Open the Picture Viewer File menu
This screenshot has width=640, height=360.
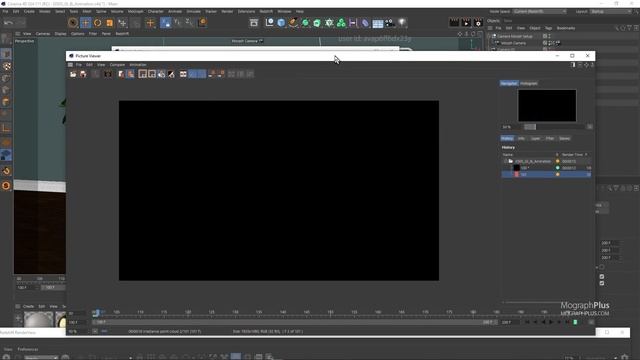click(78, 65)
